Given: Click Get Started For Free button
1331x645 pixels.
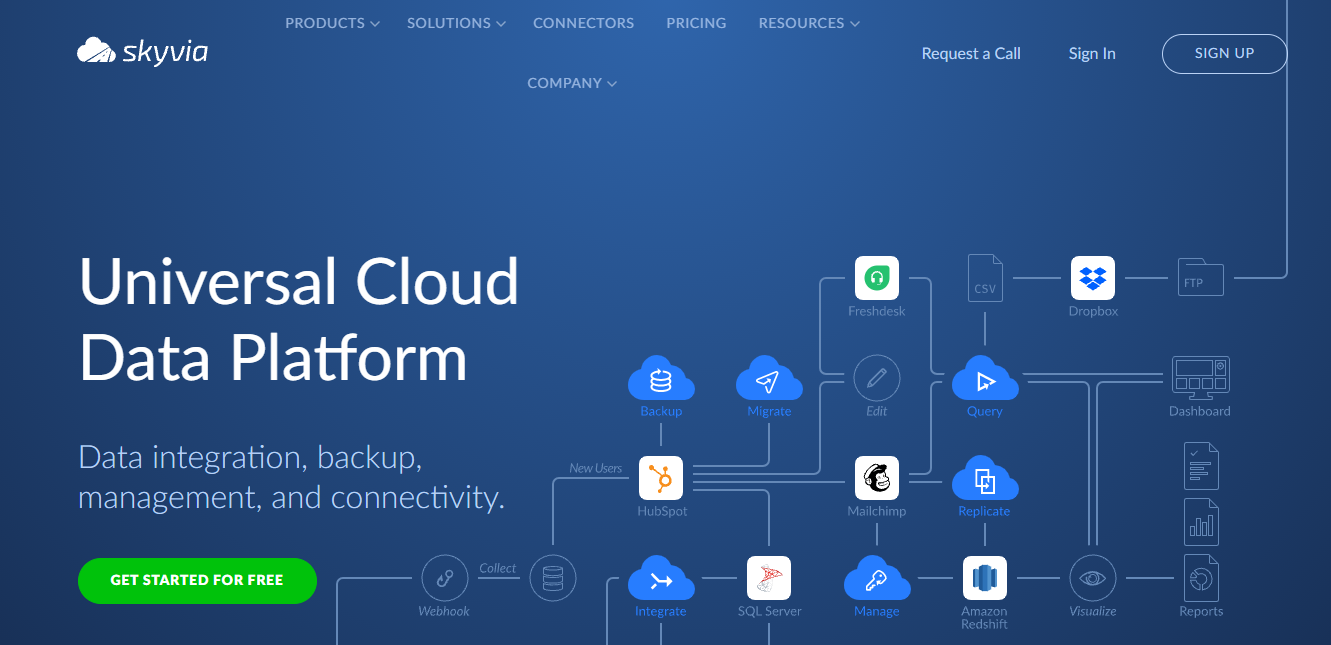Looking at the screenshot, I should (x=197, y=580).
